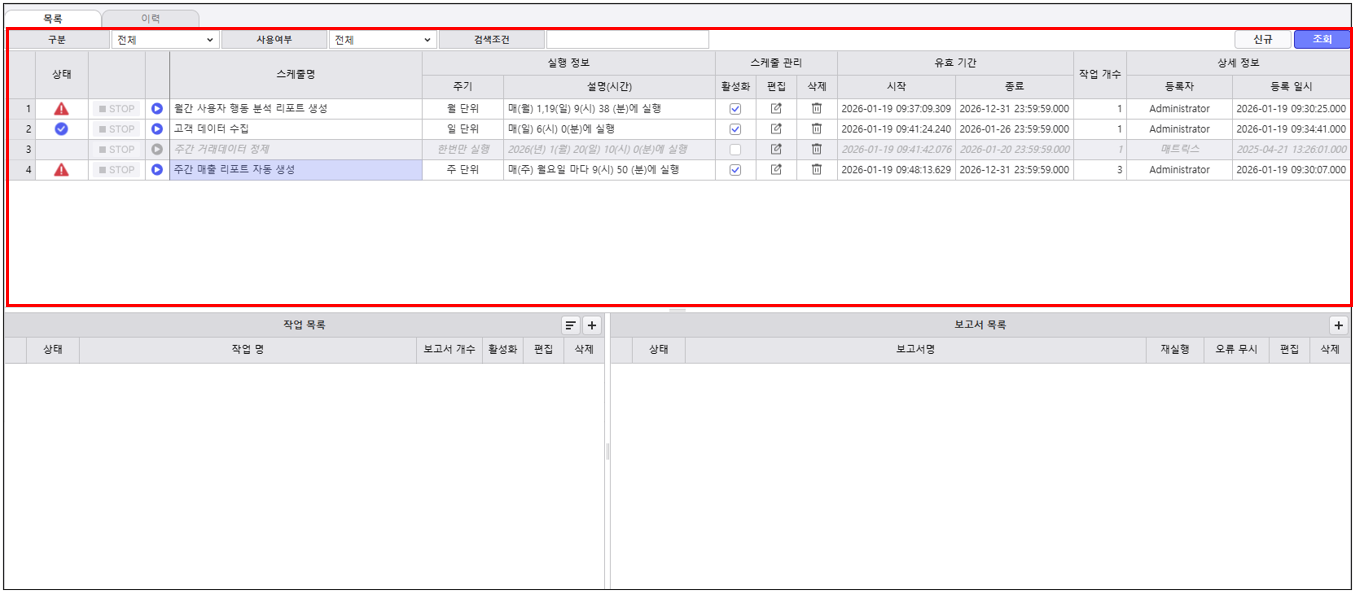The width and height of the screenshot is (1356, 593).
Task: Click the sort icon in 작업 목록 header
Action: (x=570, y=325)
